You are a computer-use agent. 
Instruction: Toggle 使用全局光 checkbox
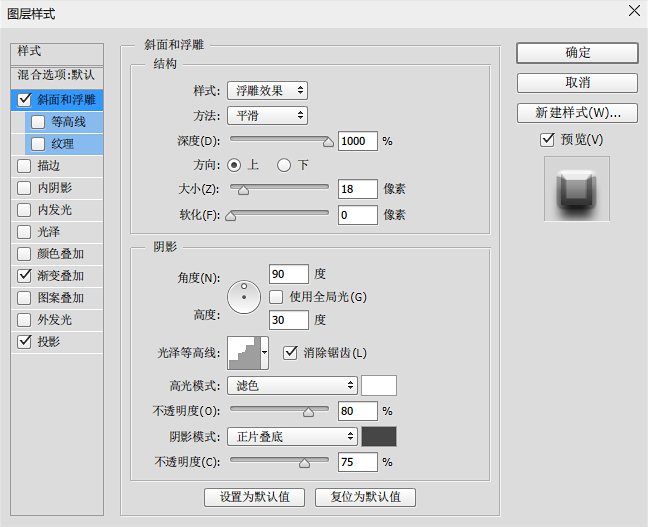point(276,297)
